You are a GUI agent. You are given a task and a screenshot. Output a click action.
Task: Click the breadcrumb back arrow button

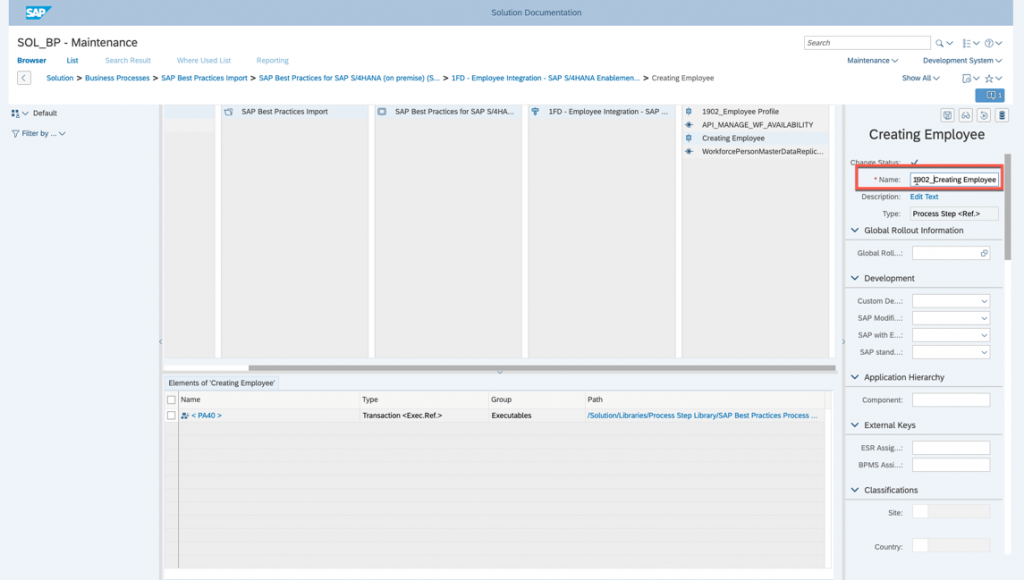point(24,78)
